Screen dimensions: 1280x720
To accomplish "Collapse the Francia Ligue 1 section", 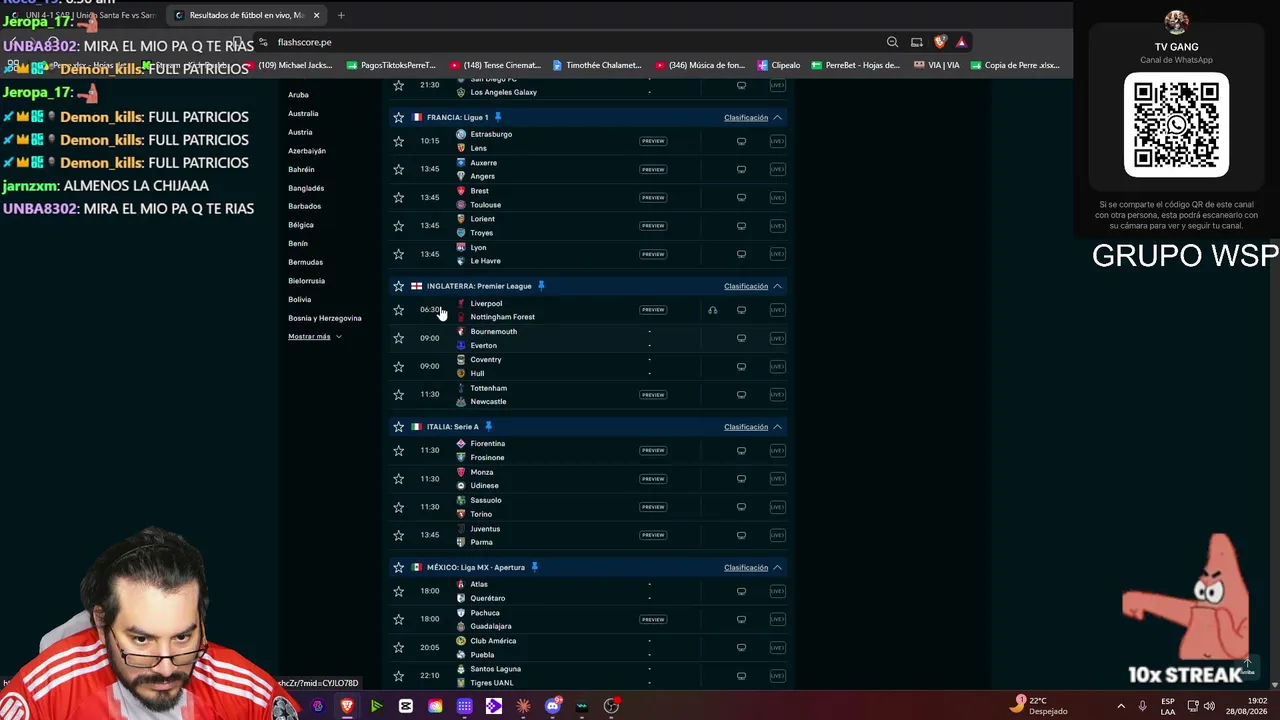I will tap(777, 117).
